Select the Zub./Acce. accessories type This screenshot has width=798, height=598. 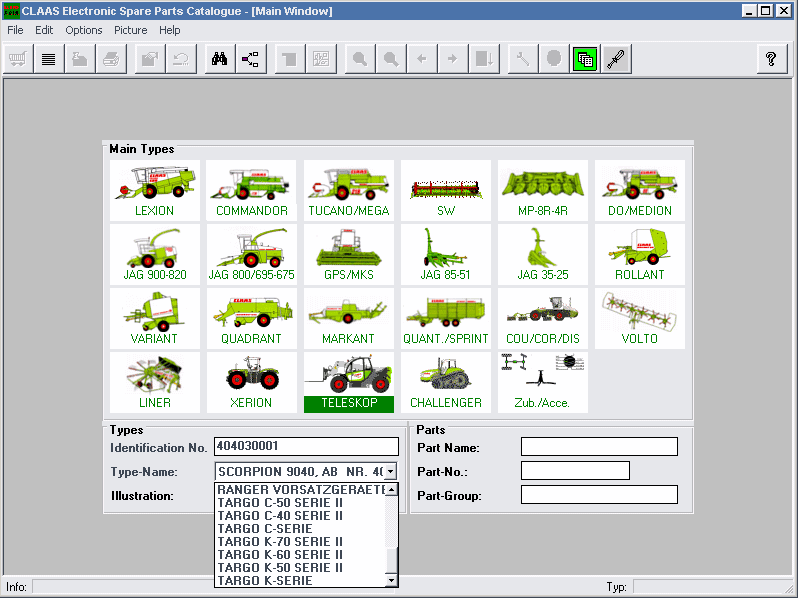(543, 383)
